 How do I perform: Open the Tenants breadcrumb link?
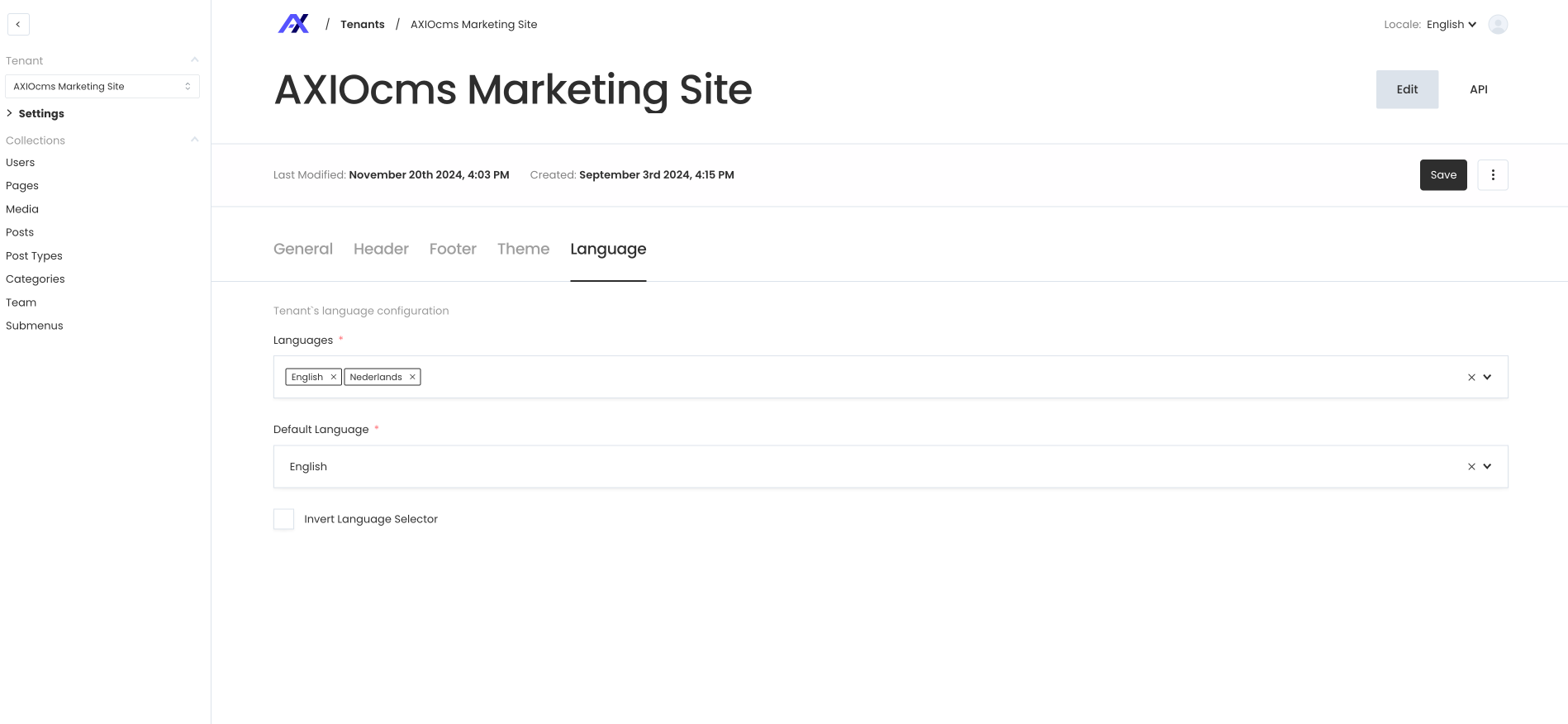362,25
